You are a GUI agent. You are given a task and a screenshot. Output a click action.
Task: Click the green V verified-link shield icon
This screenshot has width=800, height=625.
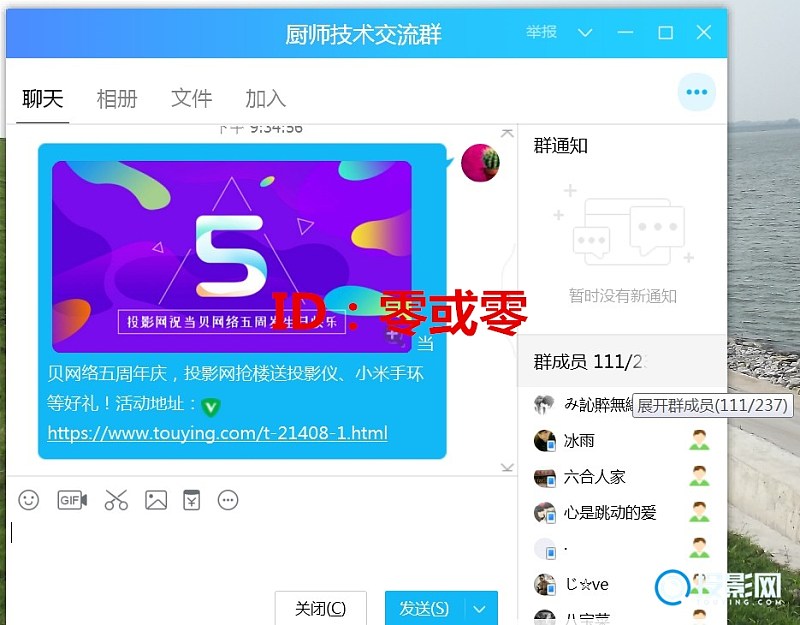pos(210,407)
